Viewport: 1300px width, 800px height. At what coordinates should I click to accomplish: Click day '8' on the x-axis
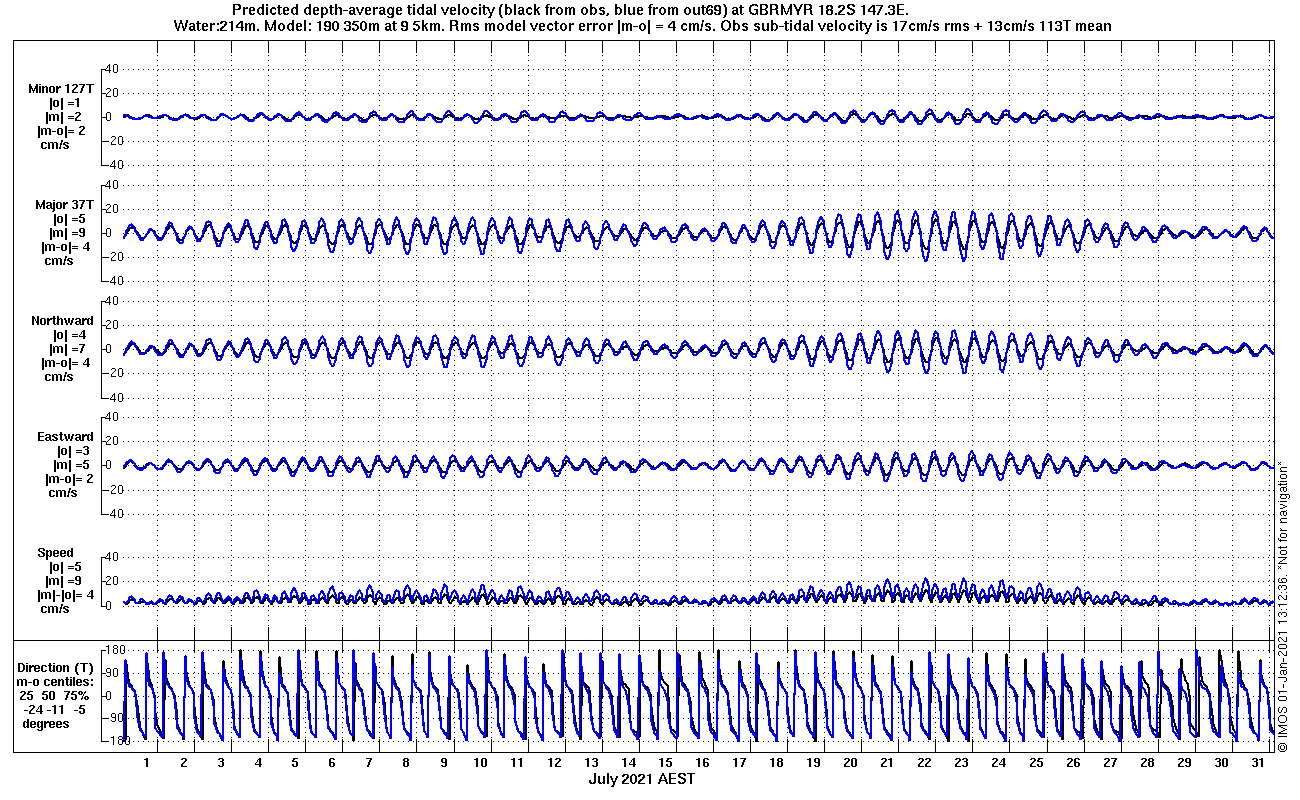(x=406, y=763)
